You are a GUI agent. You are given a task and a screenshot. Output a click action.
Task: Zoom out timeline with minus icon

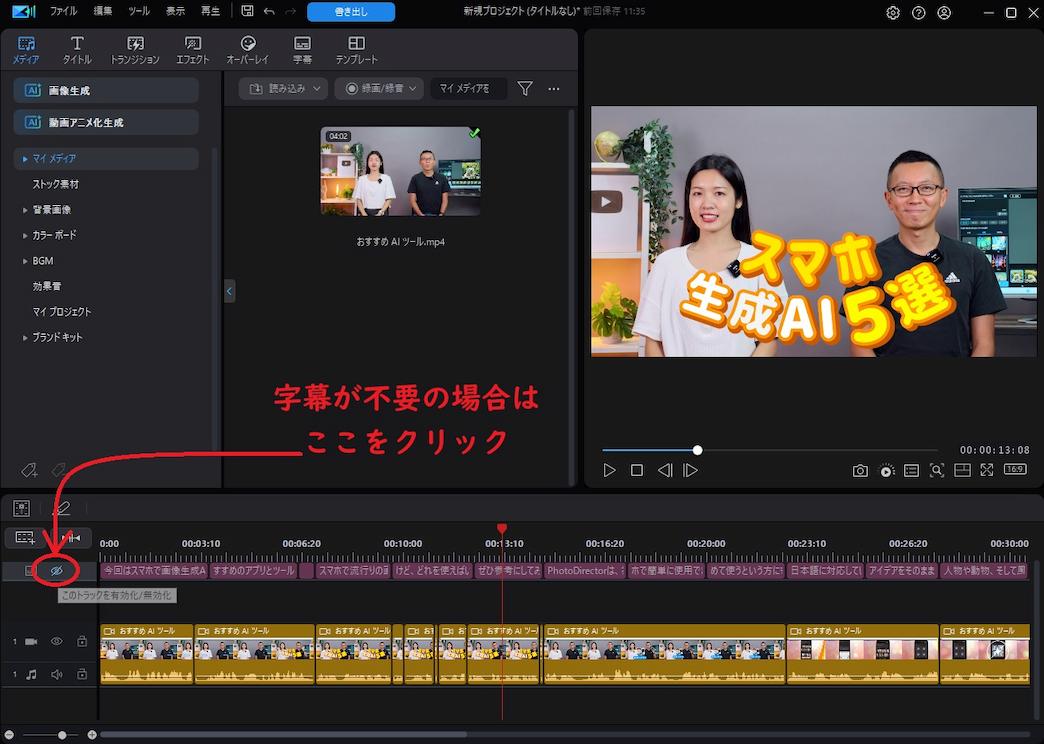pos(9,735)
